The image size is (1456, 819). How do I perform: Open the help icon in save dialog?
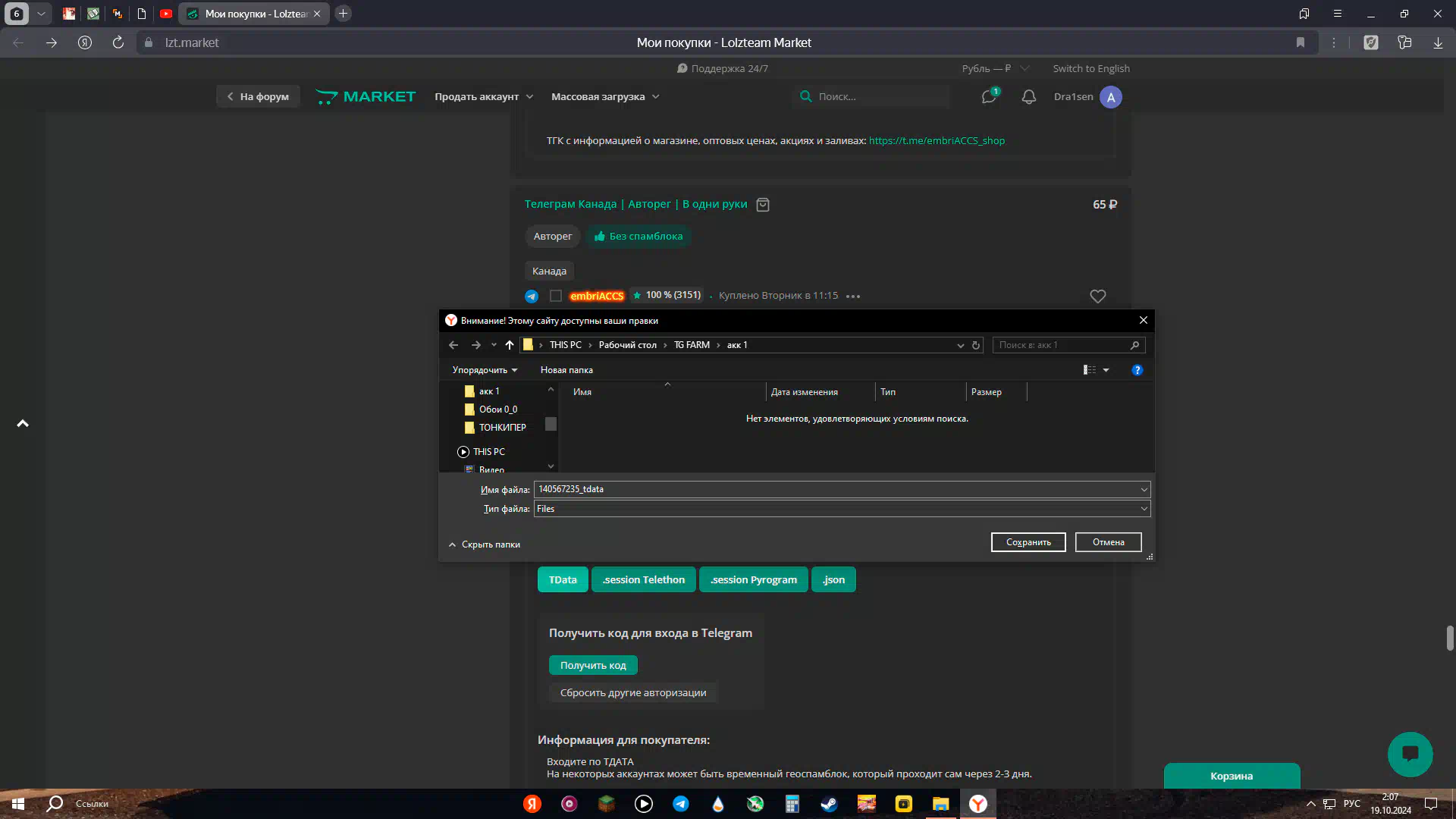click(1137, 370)
